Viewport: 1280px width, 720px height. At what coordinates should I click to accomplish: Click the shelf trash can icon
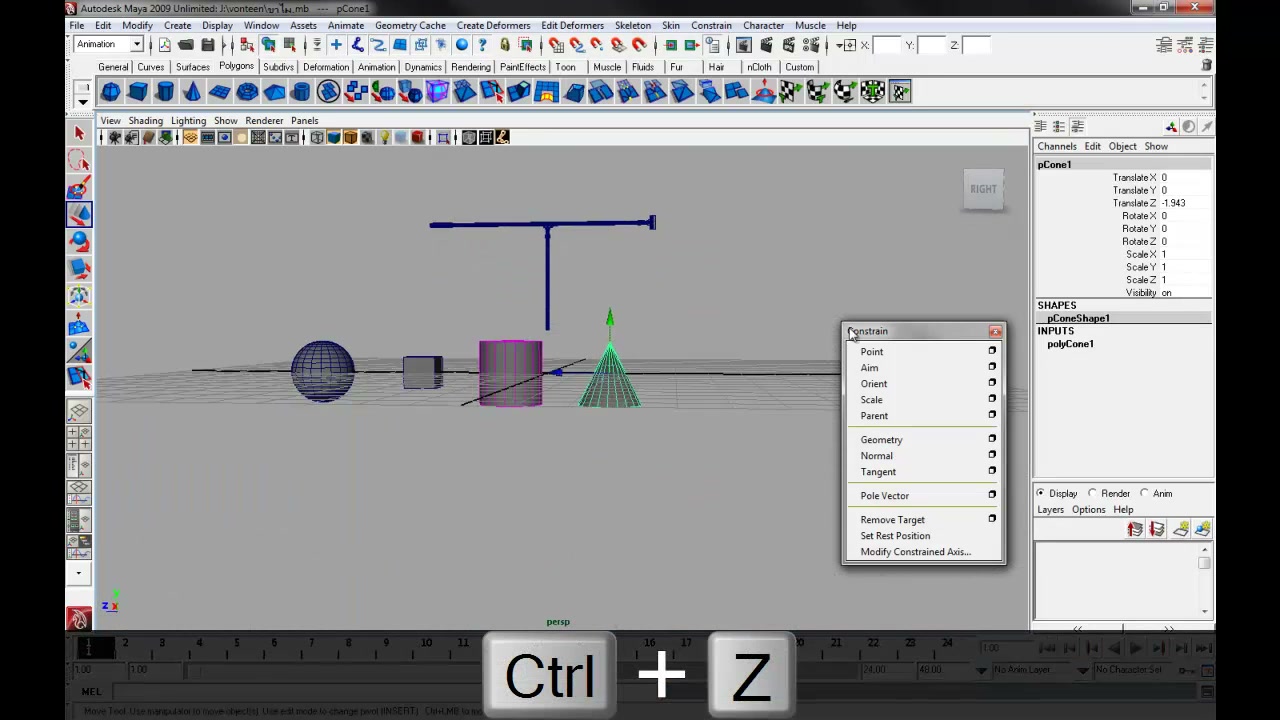click(x=1206, y=66)
